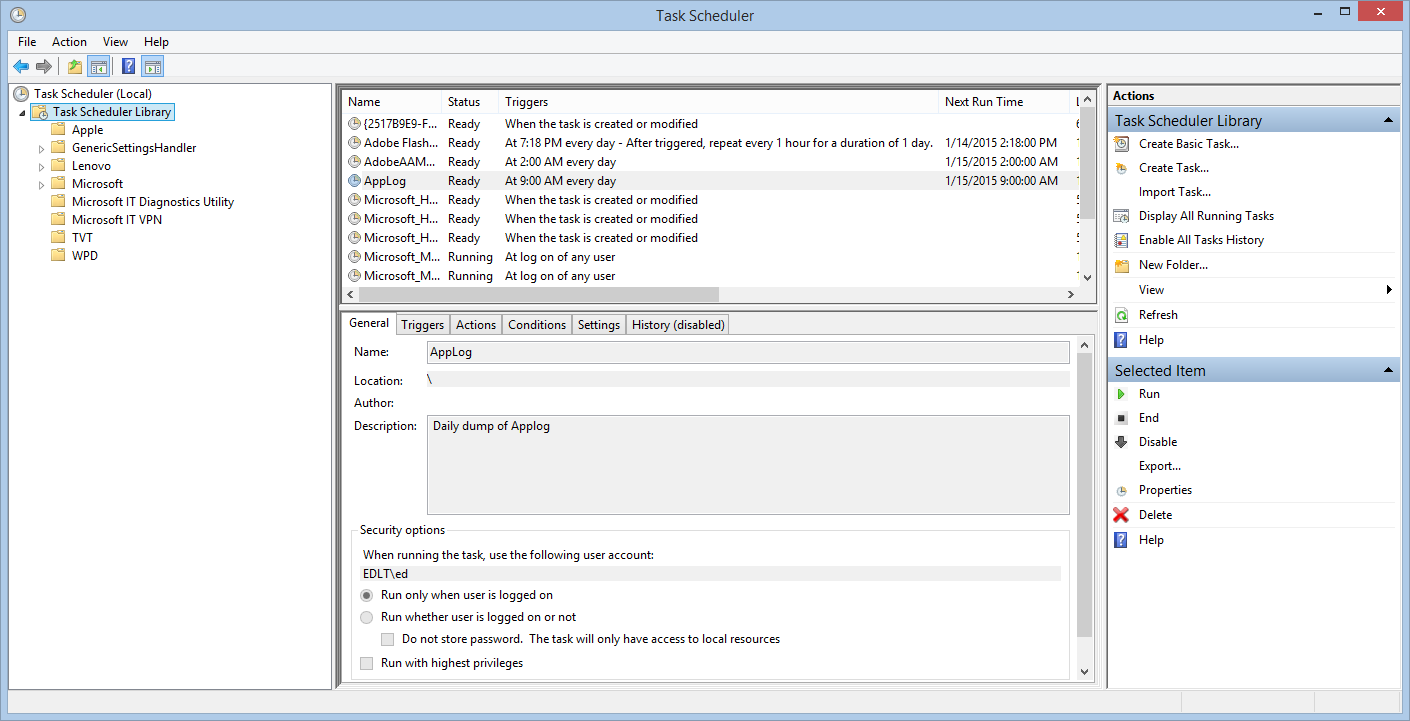Click the blue Help toolbar icon

tap(128, 67)
